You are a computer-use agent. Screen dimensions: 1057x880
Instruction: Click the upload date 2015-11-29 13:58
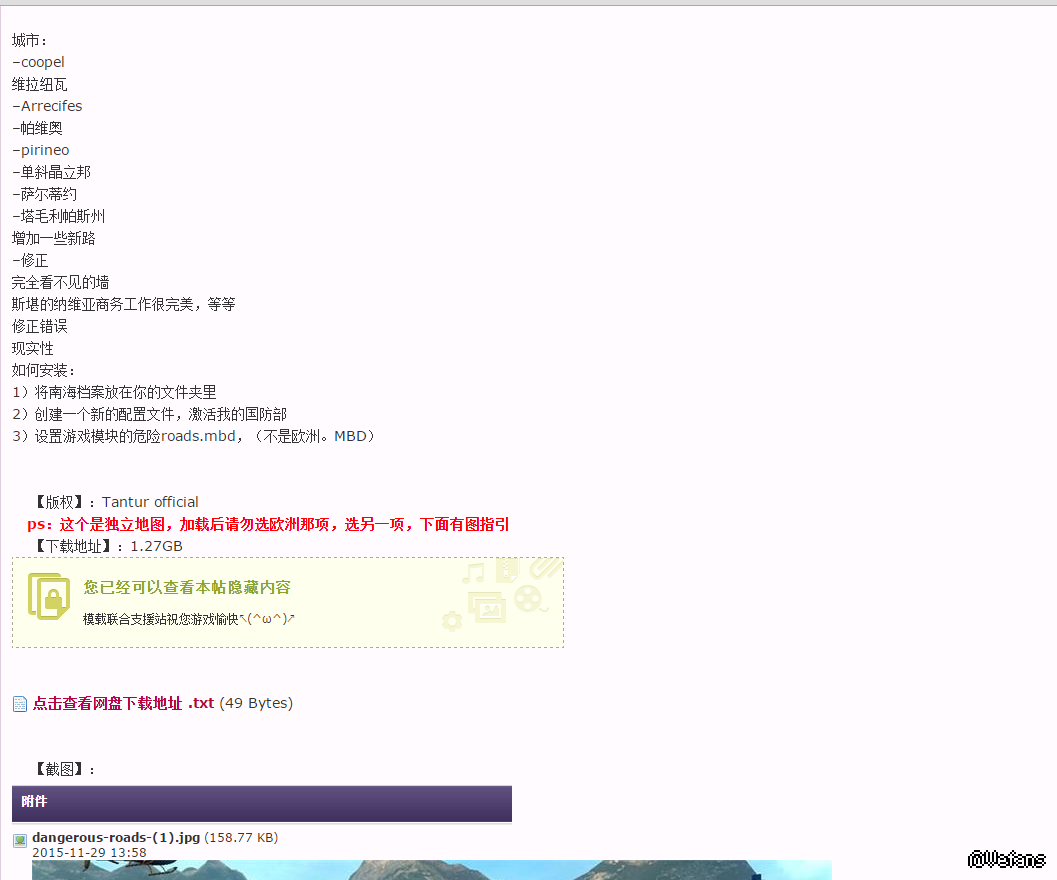[x=89, y=852]
